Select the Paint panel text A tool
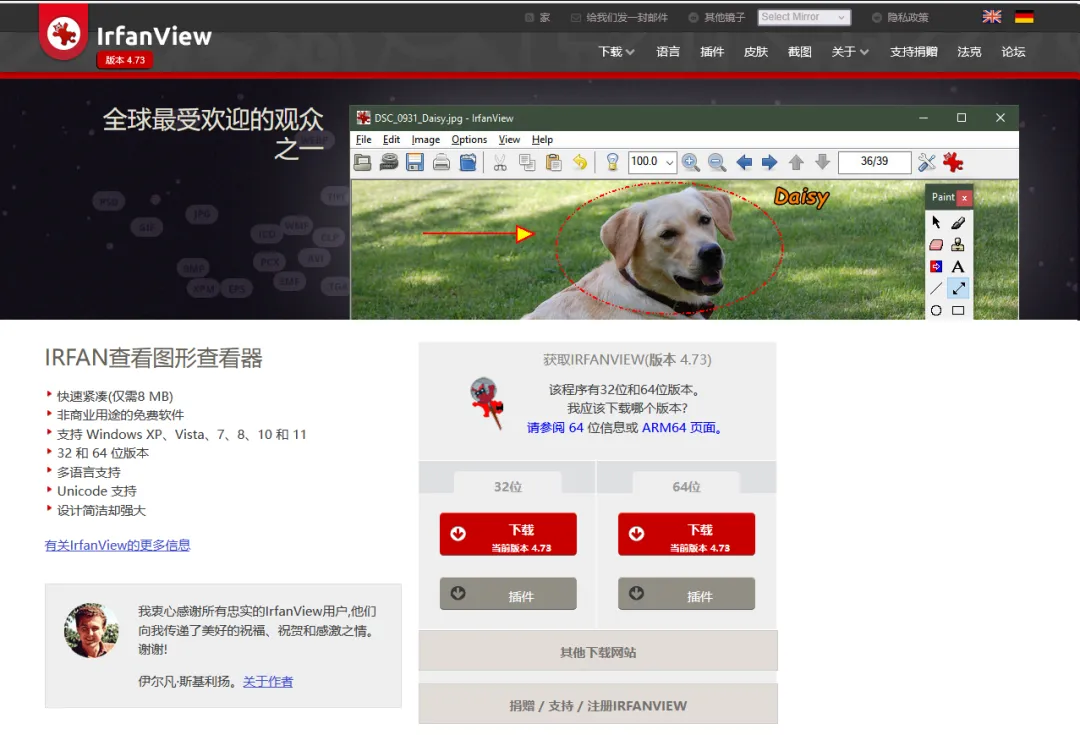Screen dimensions: 1080x735 (x=958, y=267)
